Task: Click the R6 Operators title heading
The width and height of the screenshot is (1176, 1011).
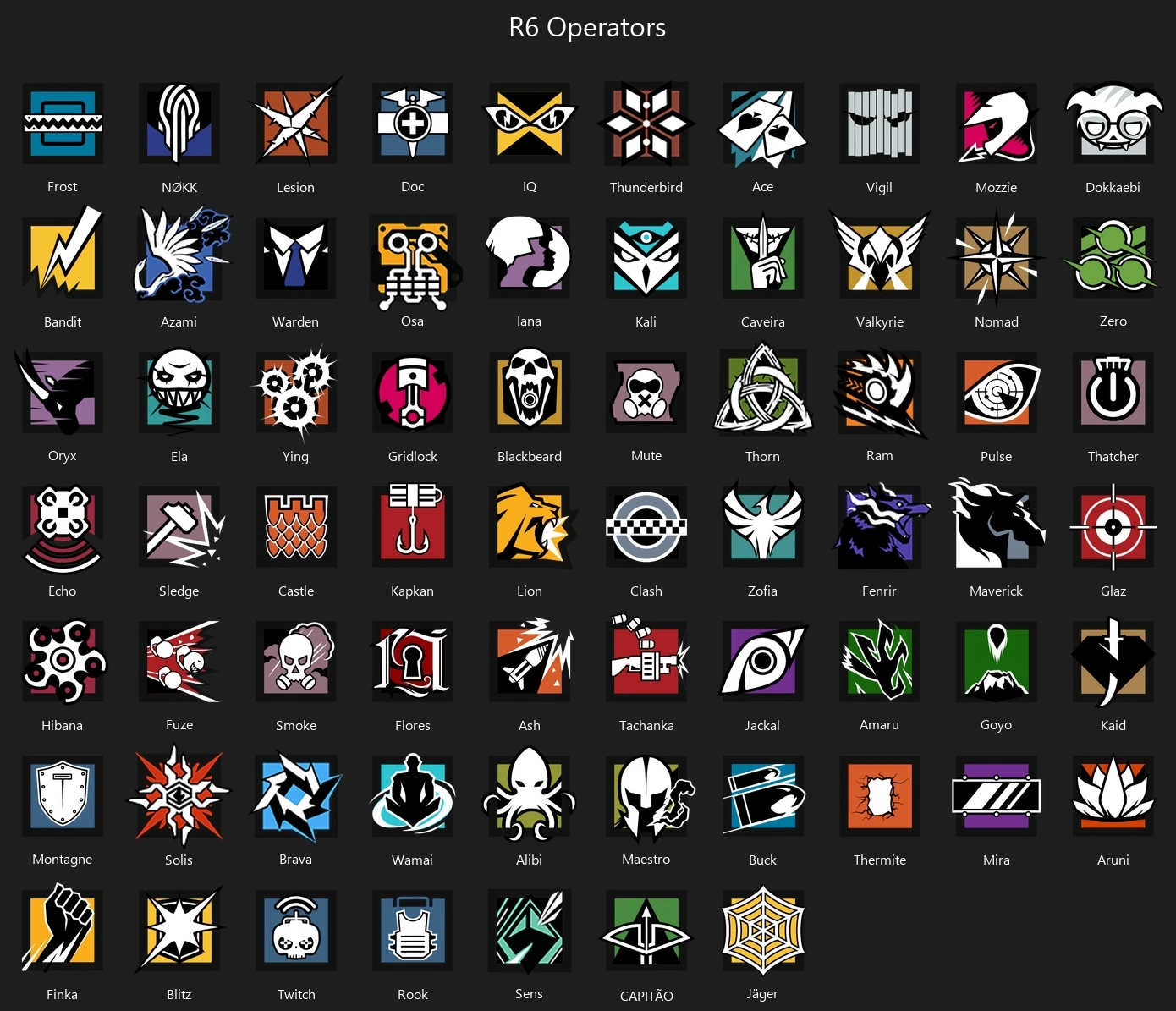Action: point(587,27)
